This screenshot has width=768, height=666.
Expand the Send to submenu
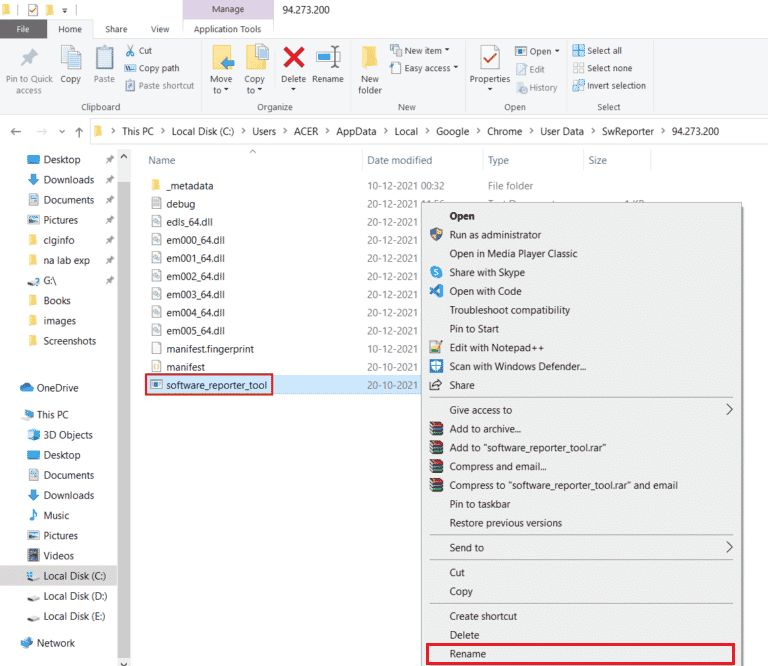581,547
